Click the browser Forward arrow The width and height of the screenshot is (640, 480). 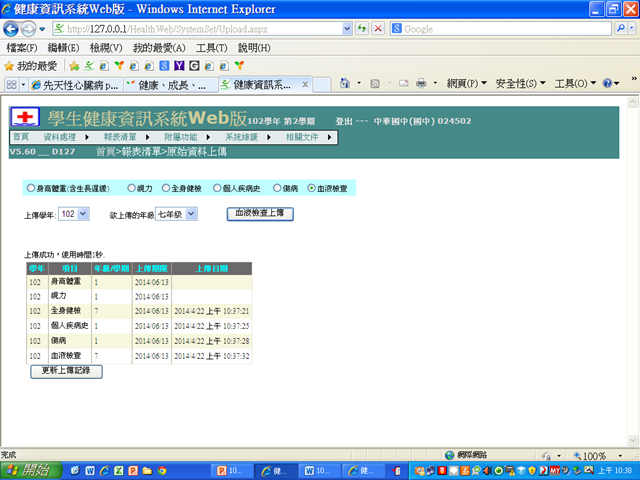[28, 29]
